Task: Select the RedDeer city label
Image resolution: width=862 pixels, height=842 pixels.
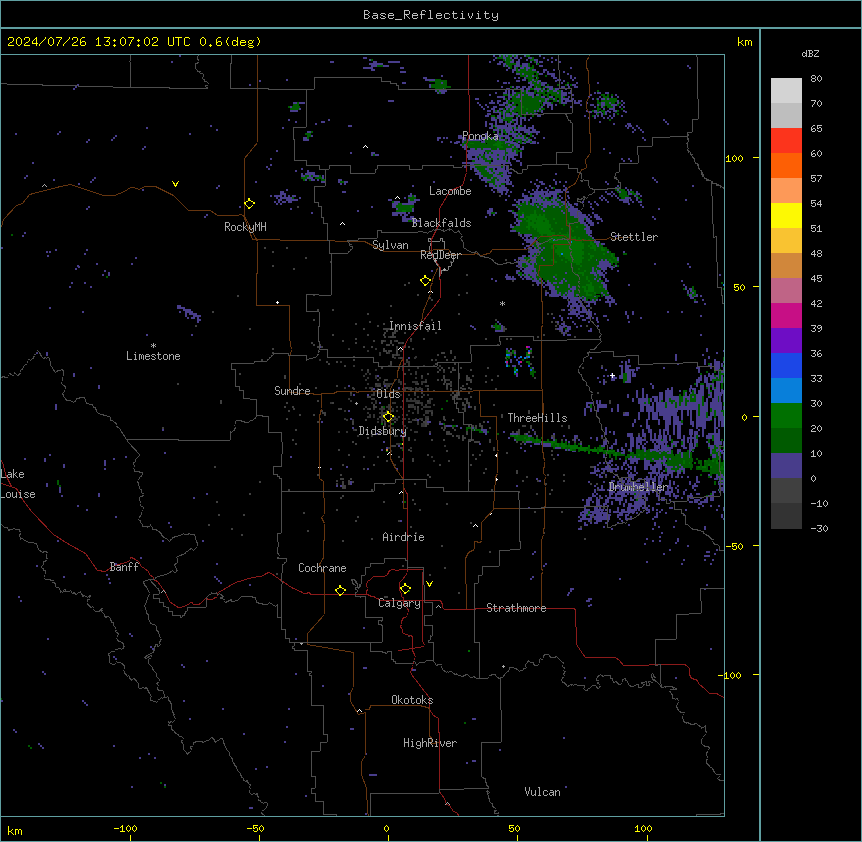Action: click(x=440, y=255)
